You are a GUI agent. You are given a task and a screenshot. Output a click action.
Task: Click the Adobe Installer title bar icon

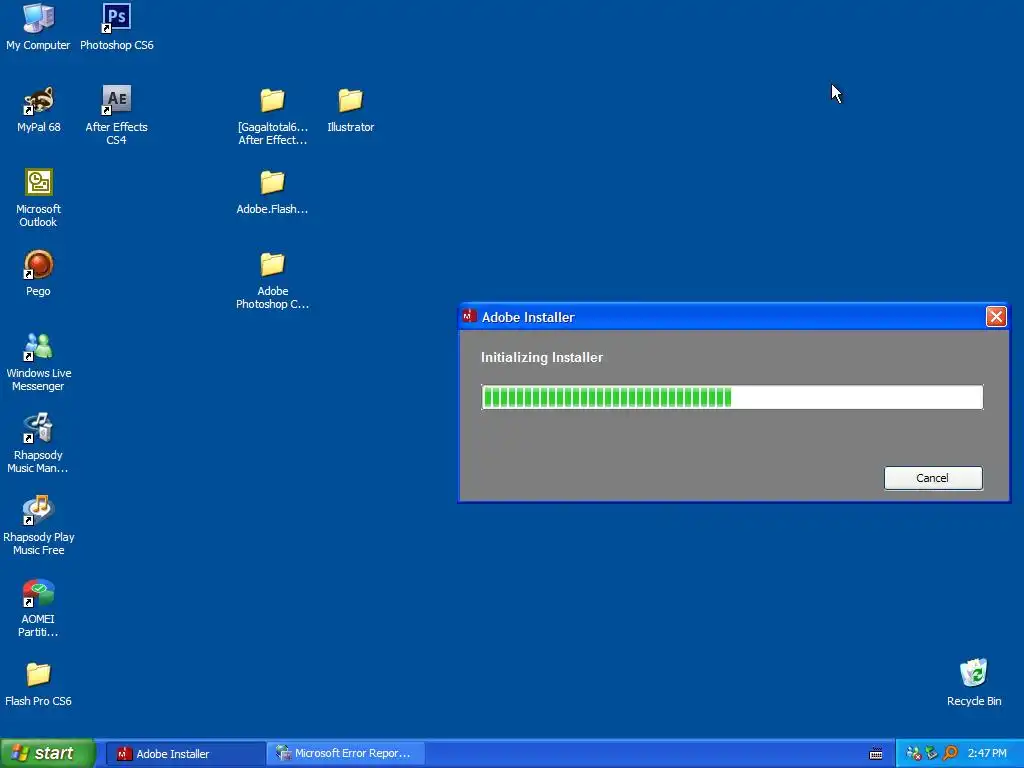469,316
